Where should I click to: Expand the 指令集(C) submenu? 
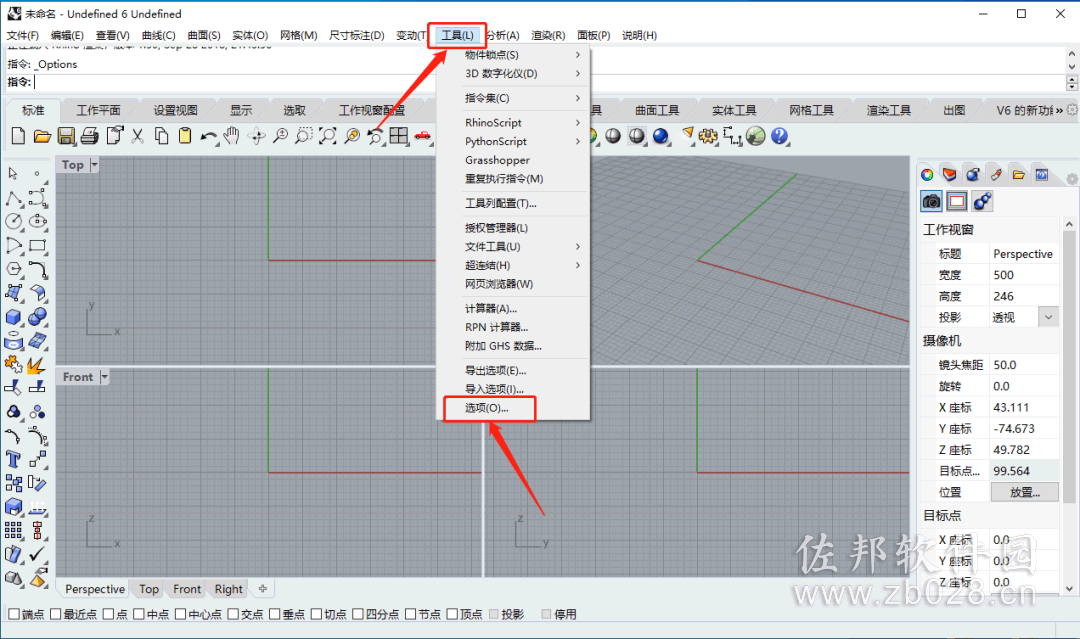513,98
